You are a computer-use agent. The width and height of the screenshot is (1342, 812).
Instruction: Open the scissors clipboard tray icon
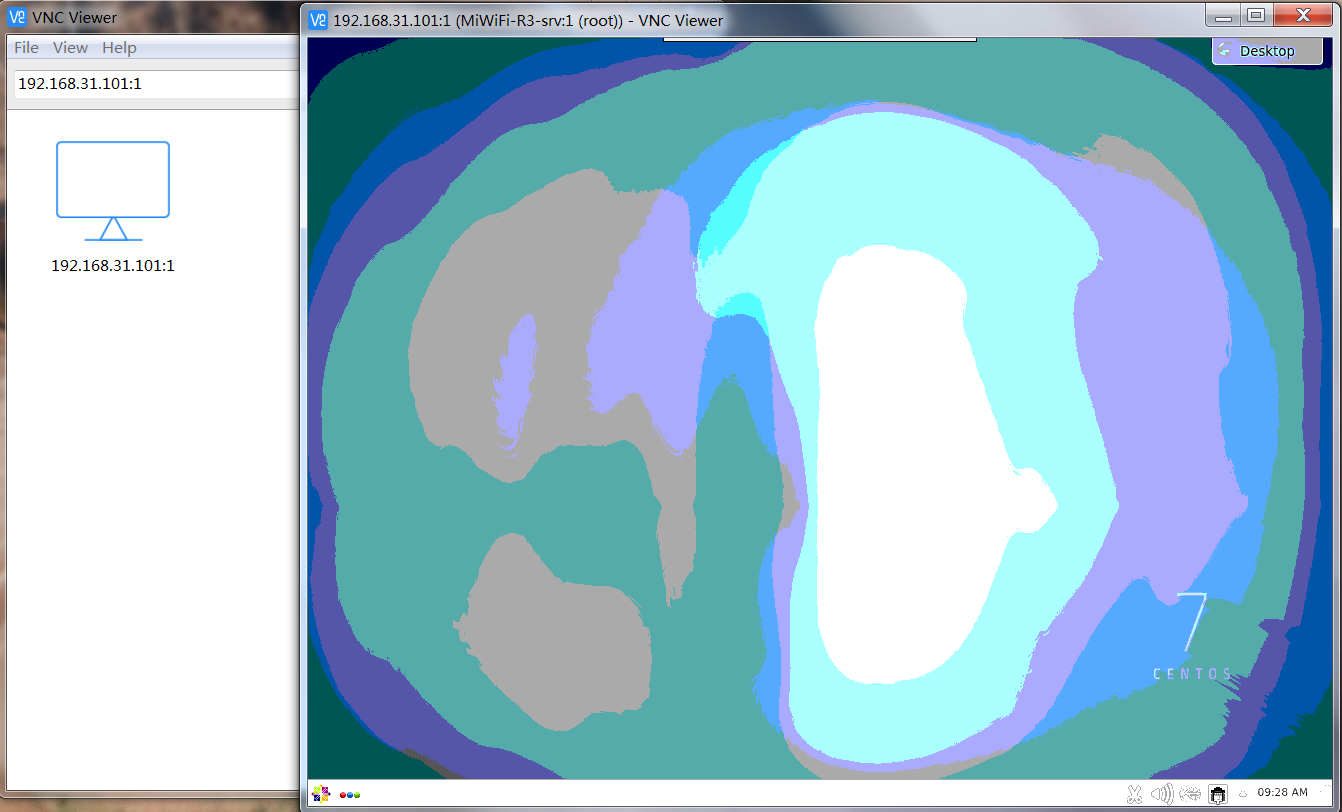pos(1134,794)
